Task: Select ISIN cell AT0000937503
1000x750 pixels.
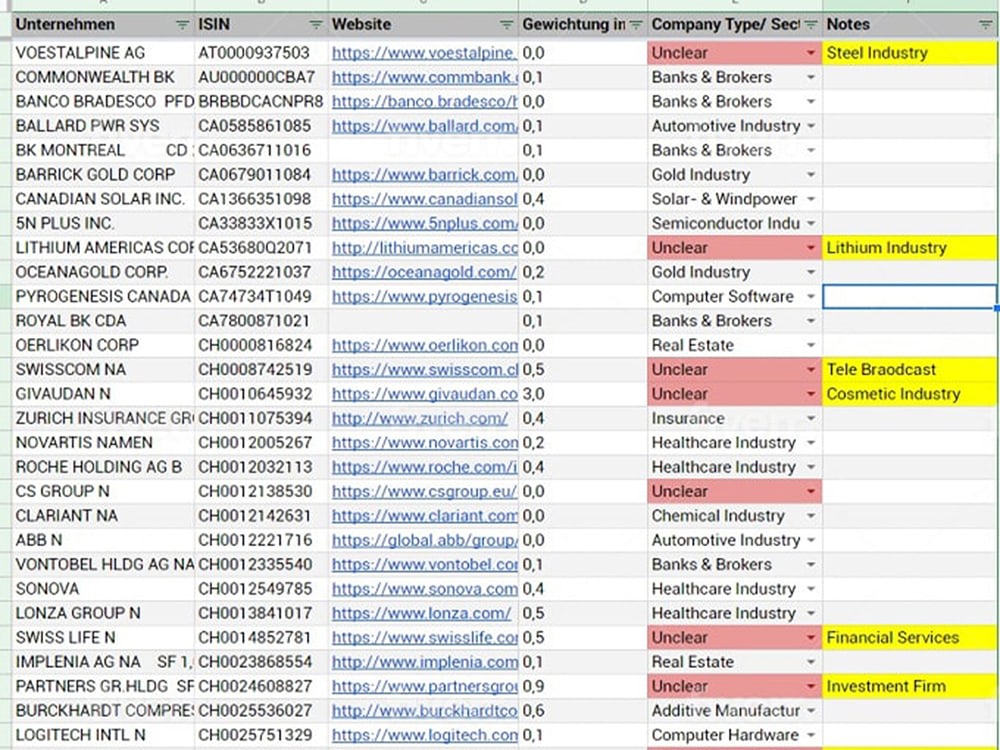Action: (x=261, y=53)
